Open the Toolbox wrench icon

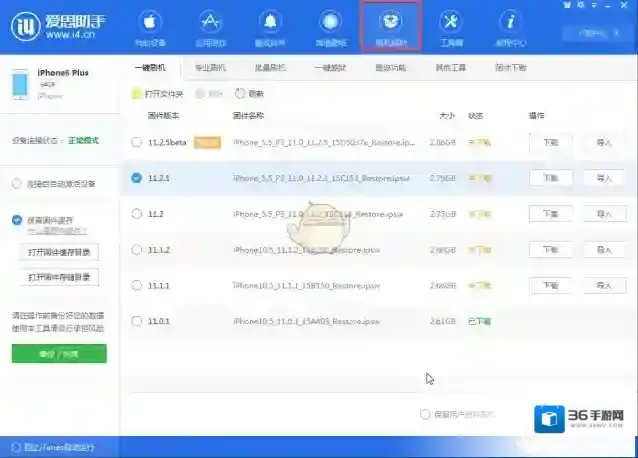[x=451, y=22]
